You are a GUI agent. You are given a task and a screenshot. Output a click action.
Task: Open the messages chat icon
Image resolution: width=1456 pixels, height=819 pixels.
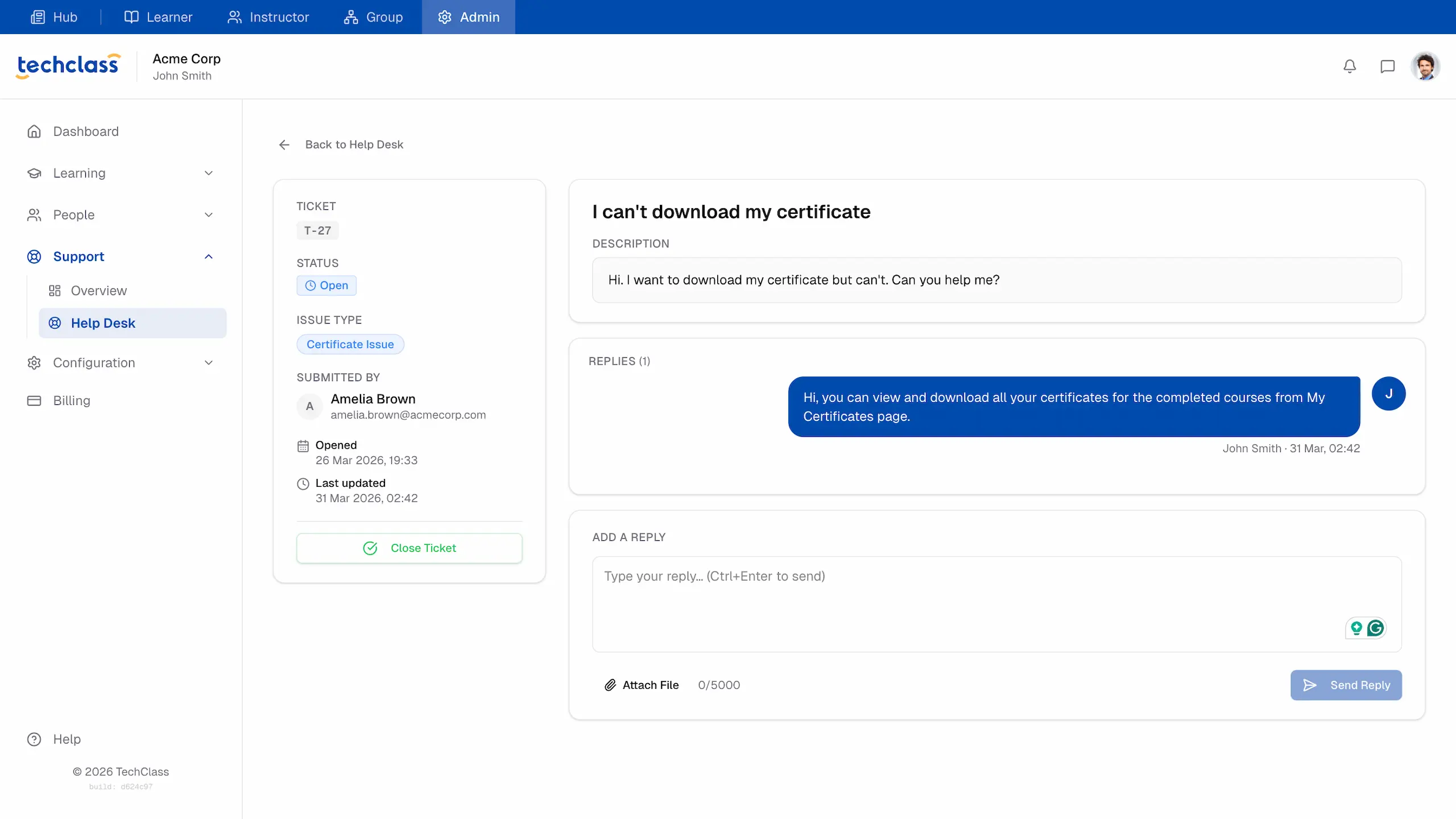click(1387, 67)
